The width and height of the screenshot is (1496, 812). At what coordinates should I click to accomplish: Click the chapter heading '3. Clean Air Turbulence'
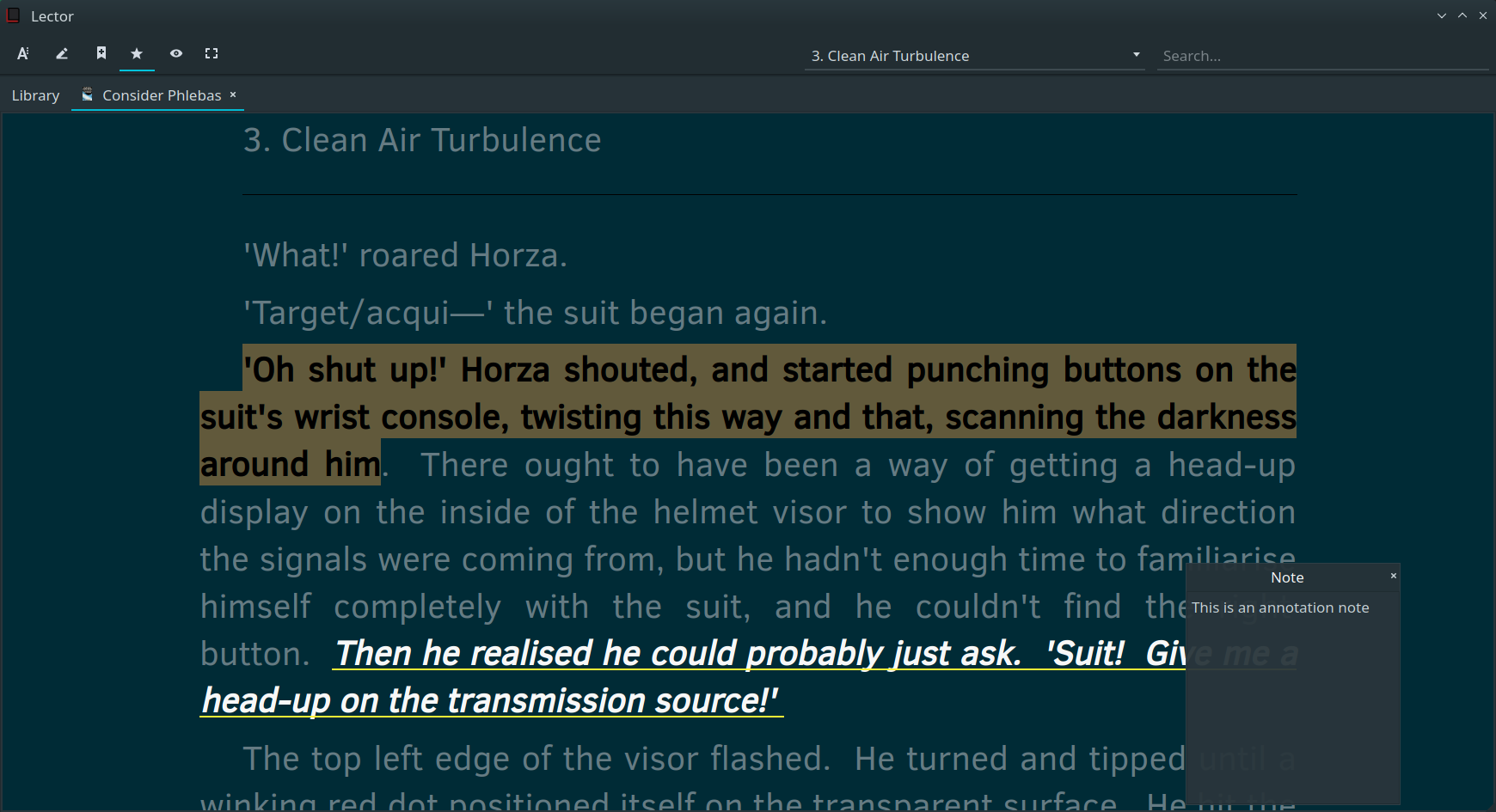[422, 140]
